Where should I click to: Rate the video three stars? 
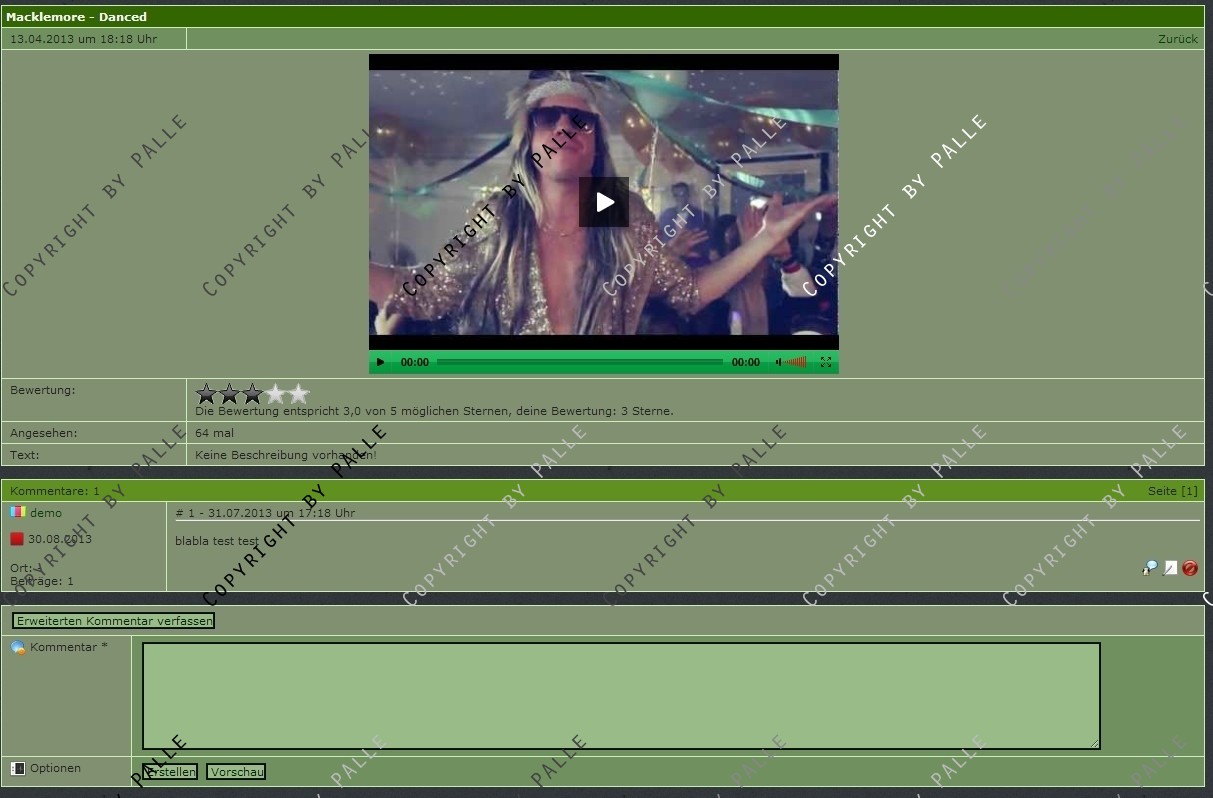pyautogui.click(x=253, y=394)
